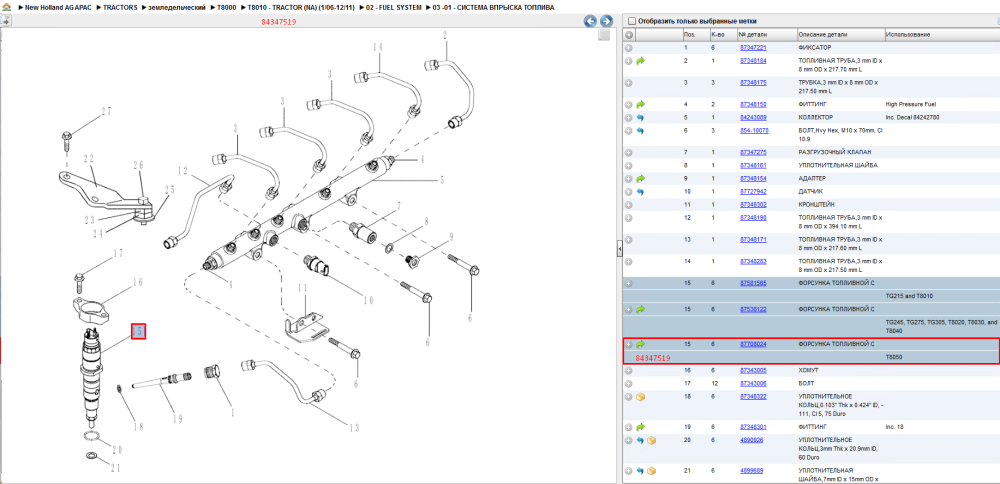
Task: Add part 87348175 ТРУБКА with its plus icon
Action: coord(629,83)
